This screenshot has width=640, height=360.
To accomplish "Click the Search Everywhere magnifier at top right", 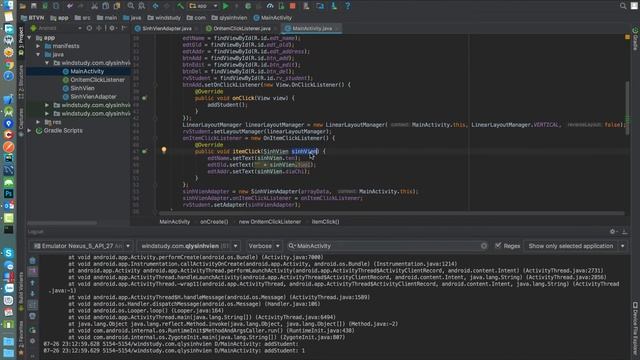I will coord(623,6).
